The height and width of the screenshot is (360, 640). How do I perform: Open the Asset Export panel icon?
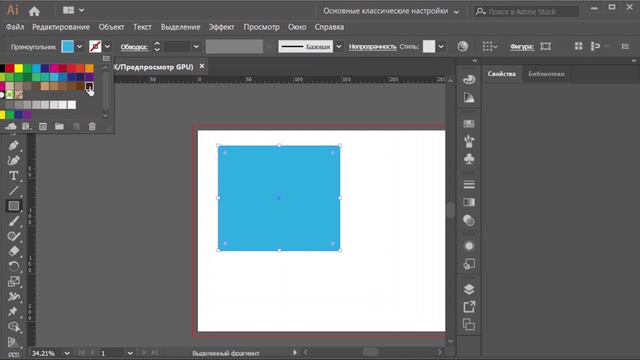point(469,307)
